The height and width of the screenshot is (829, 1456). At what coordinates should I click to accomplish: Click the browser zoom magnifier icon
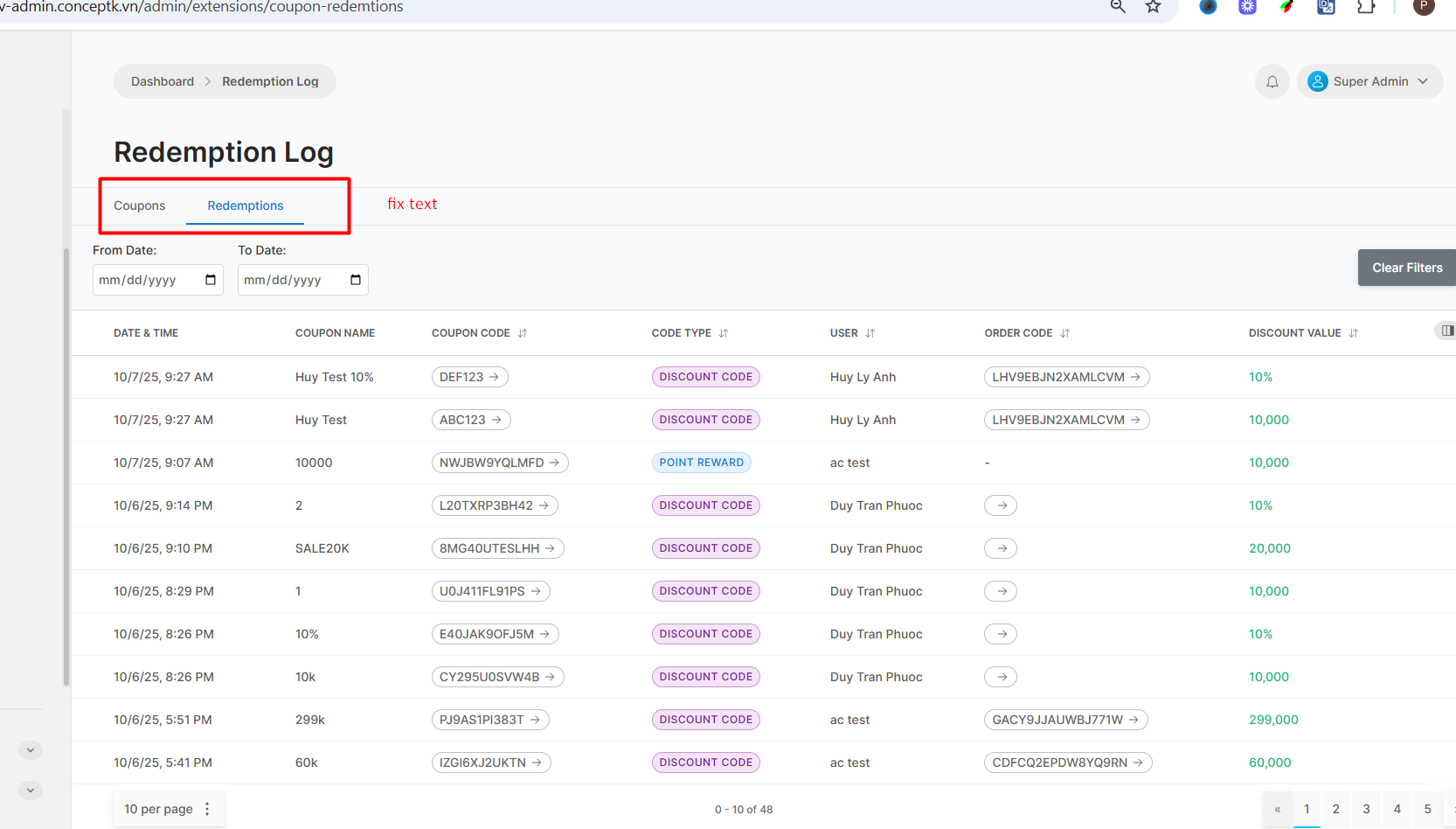[1117, 7]
